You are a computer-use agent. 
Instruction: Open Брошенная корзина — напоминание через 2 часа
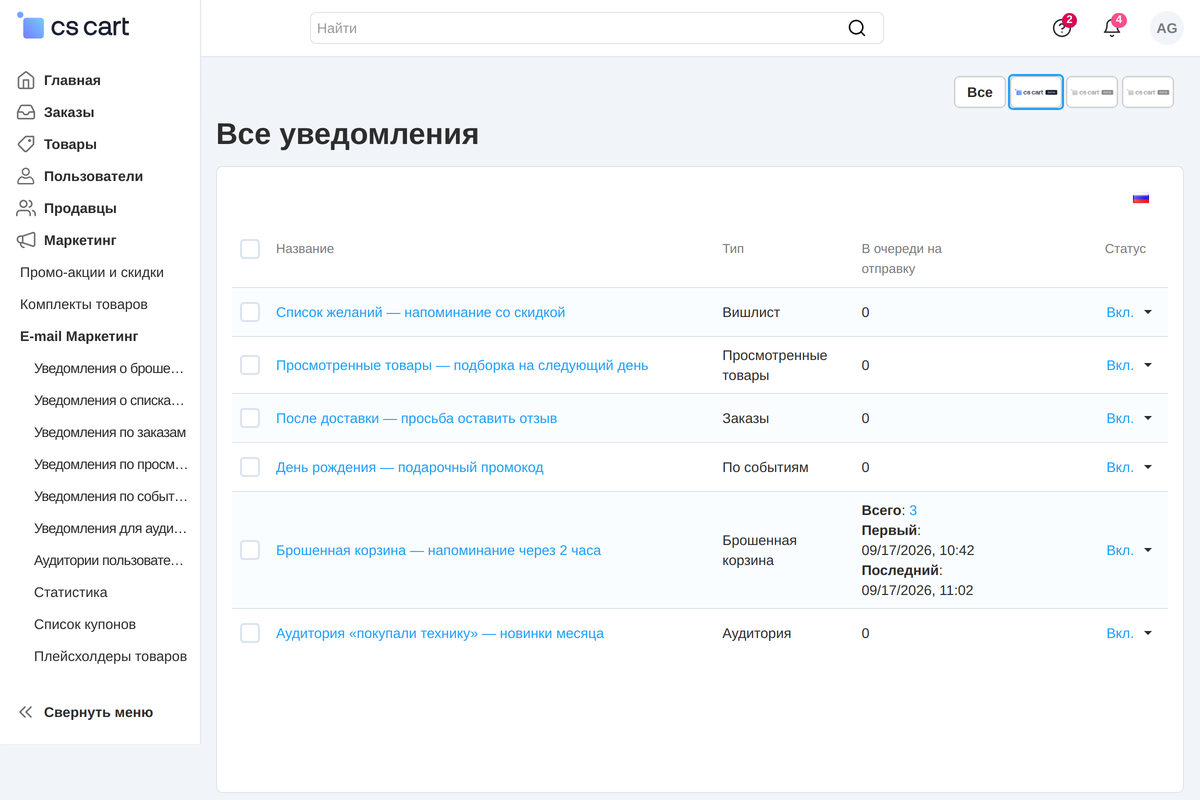coord(438,550)
